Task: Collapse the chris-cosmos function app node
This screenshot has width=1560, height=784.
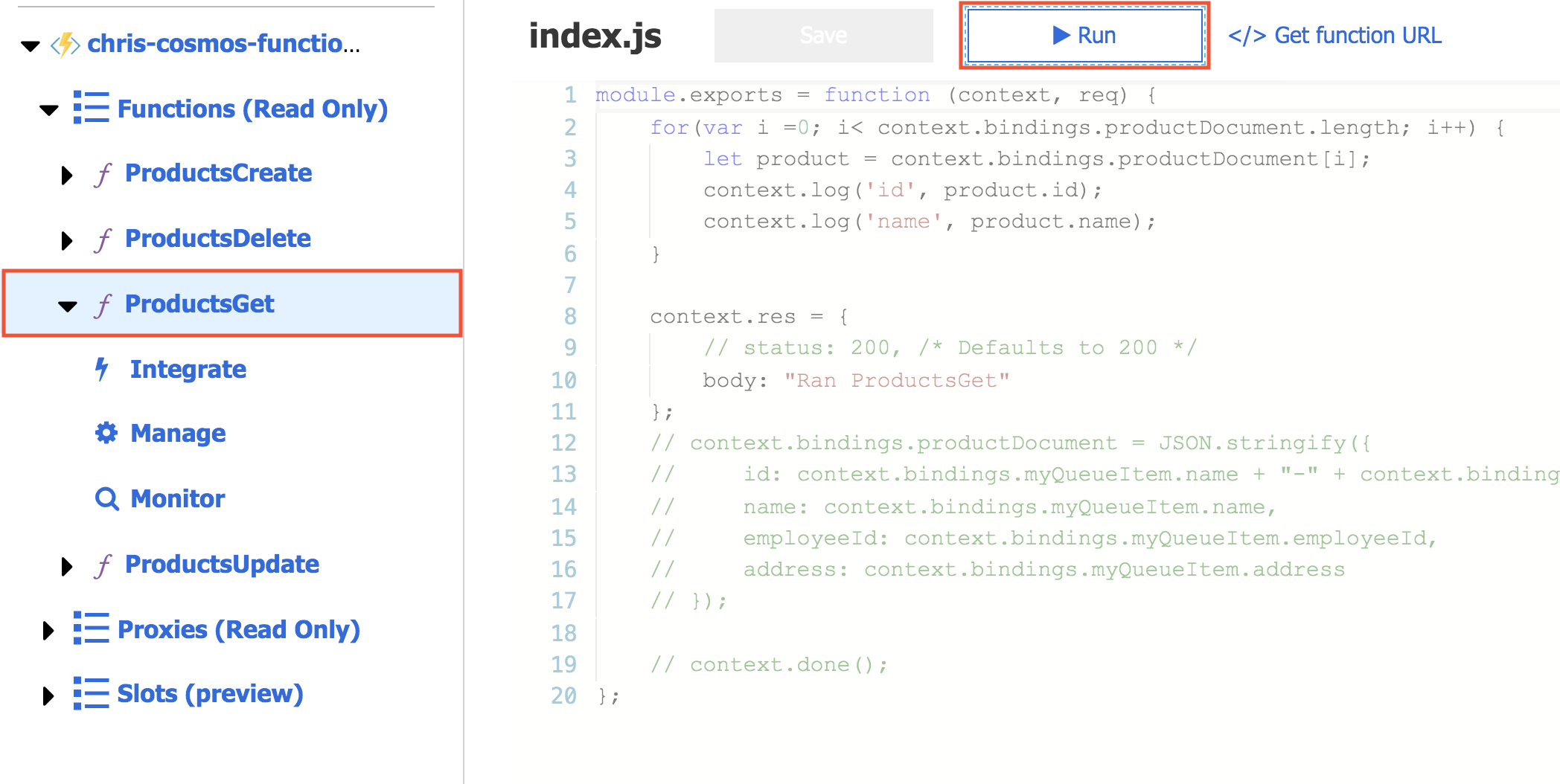Action: point(31,46)
